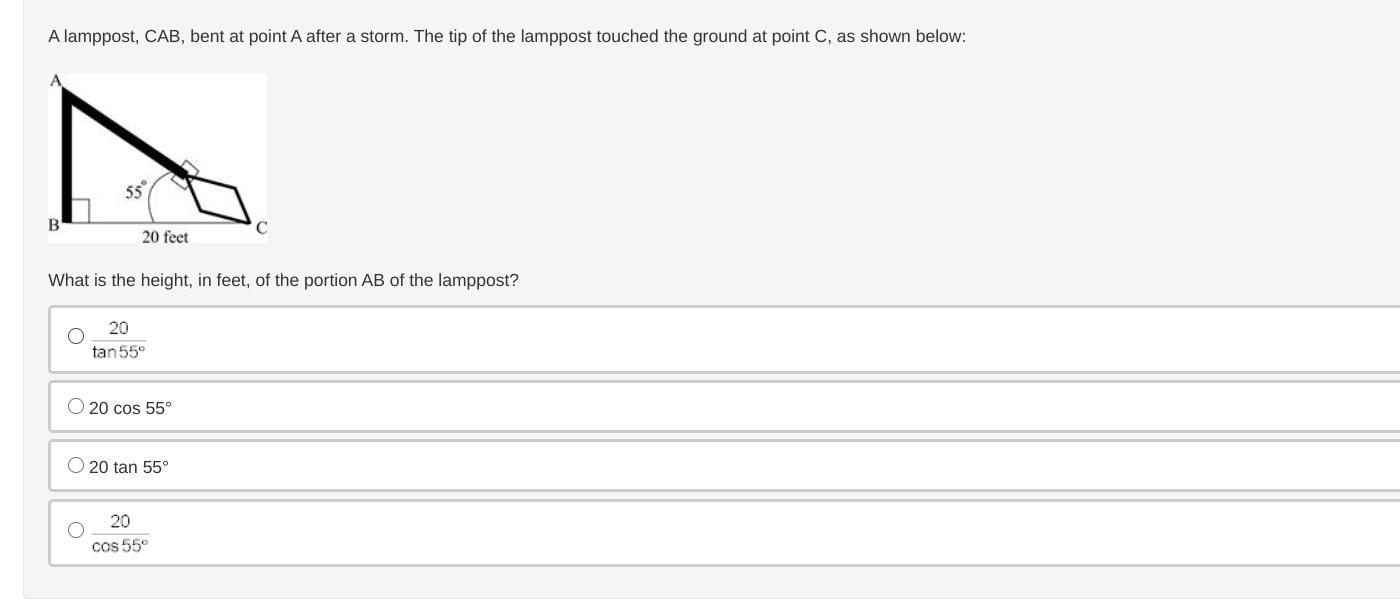Click the 20 tan 55° answer label
This screenshot has height=602, width=1400.
pos(129,467)
